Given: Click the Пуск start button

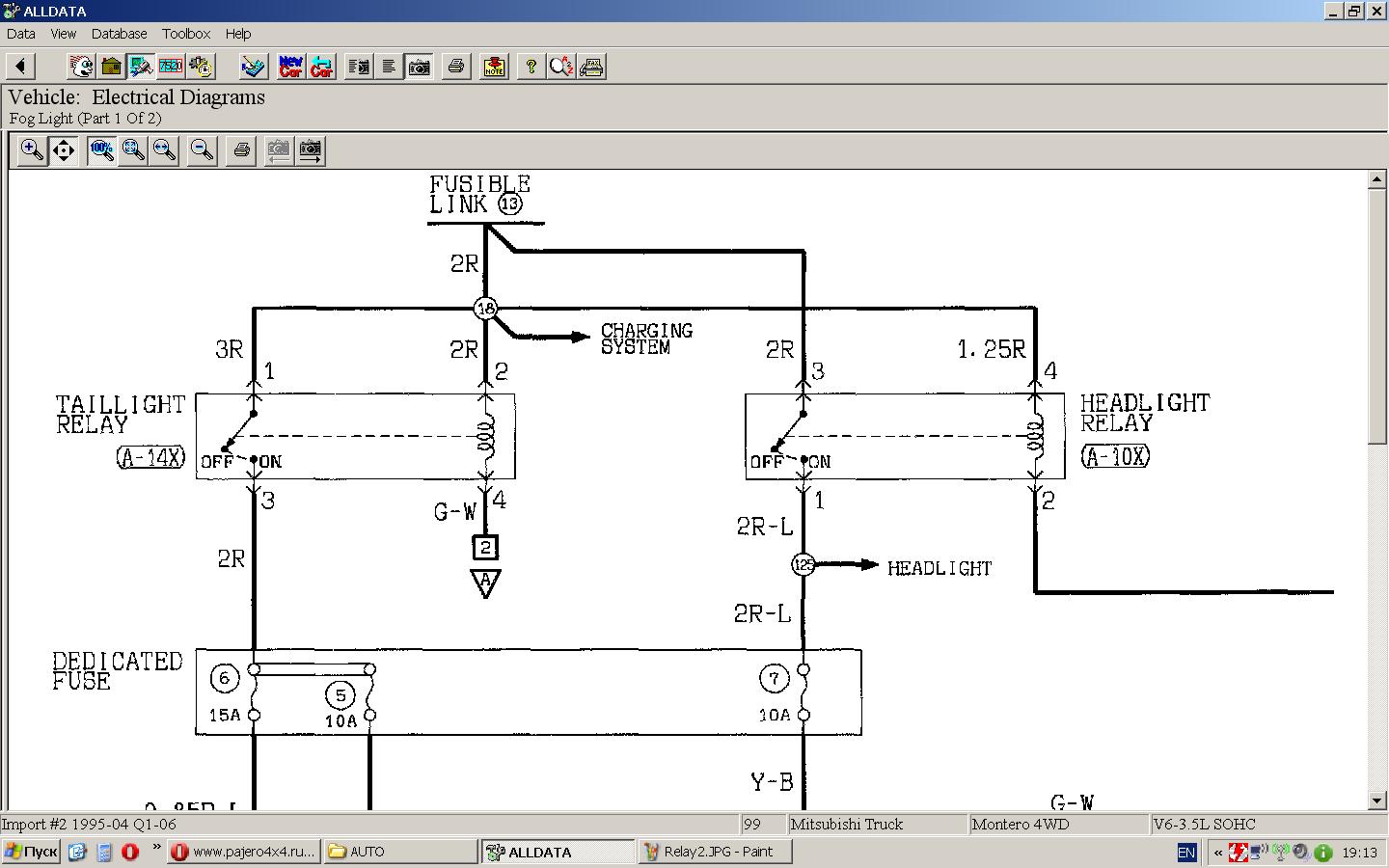Looking at the screenshot, I should point(31,852).
